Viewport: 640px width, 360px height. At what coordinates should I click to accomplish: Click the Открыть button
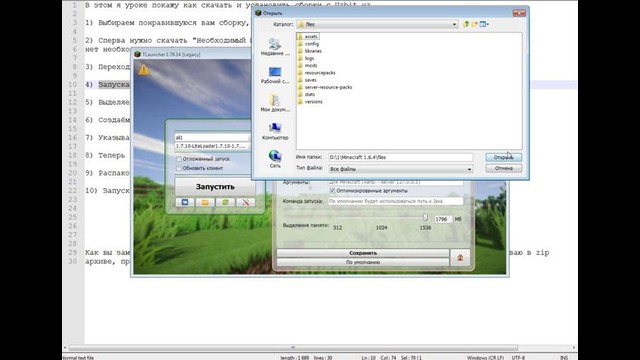pyautogui.click(x=503, y=157)
